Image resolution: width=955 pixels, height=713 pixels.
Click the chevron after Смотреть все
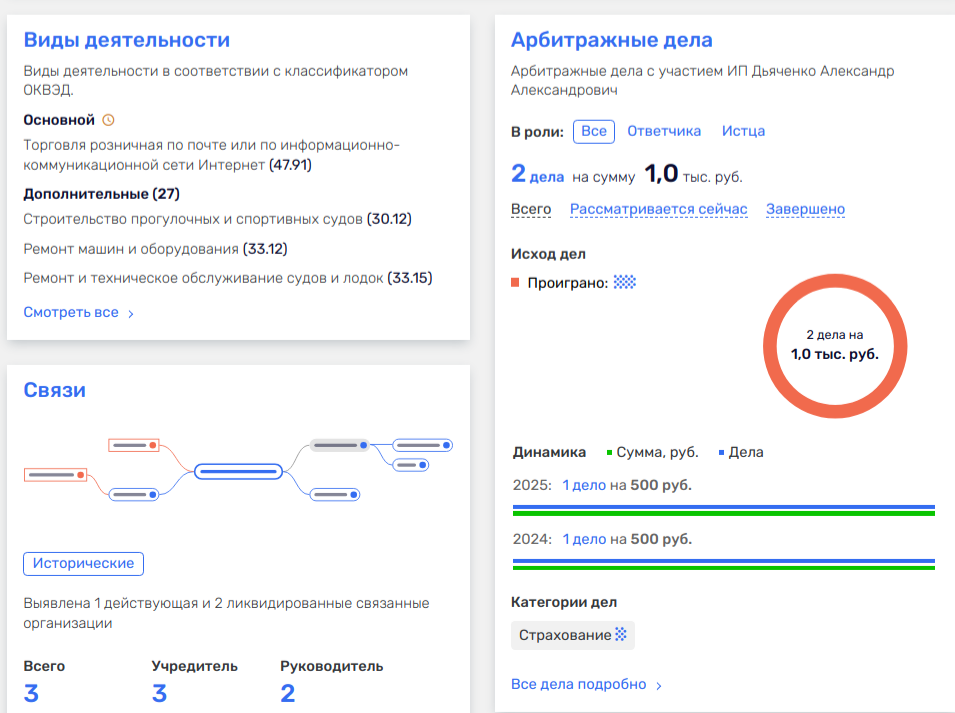[x=131, y=314]
